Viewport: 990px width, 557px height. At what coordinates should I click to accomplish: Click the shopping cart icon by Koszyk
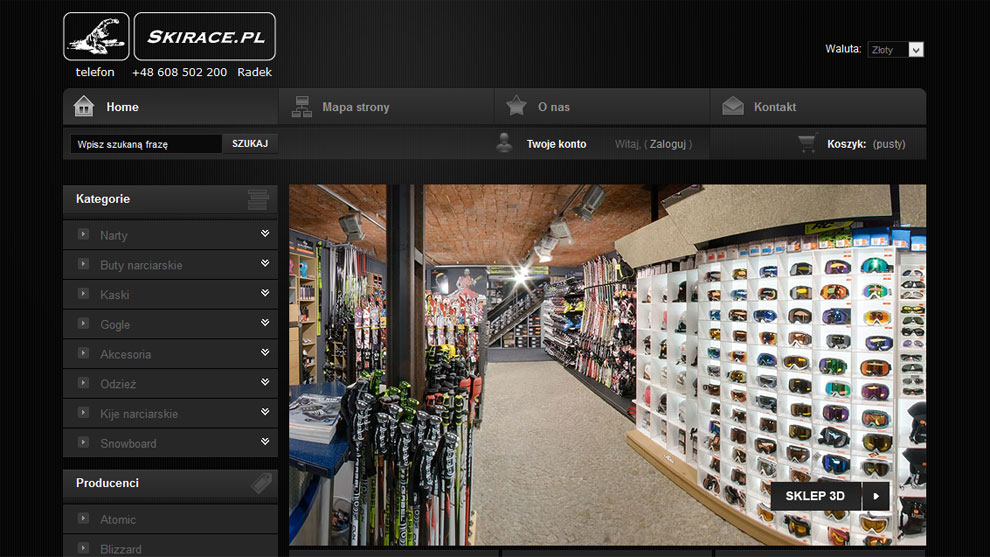807,143
